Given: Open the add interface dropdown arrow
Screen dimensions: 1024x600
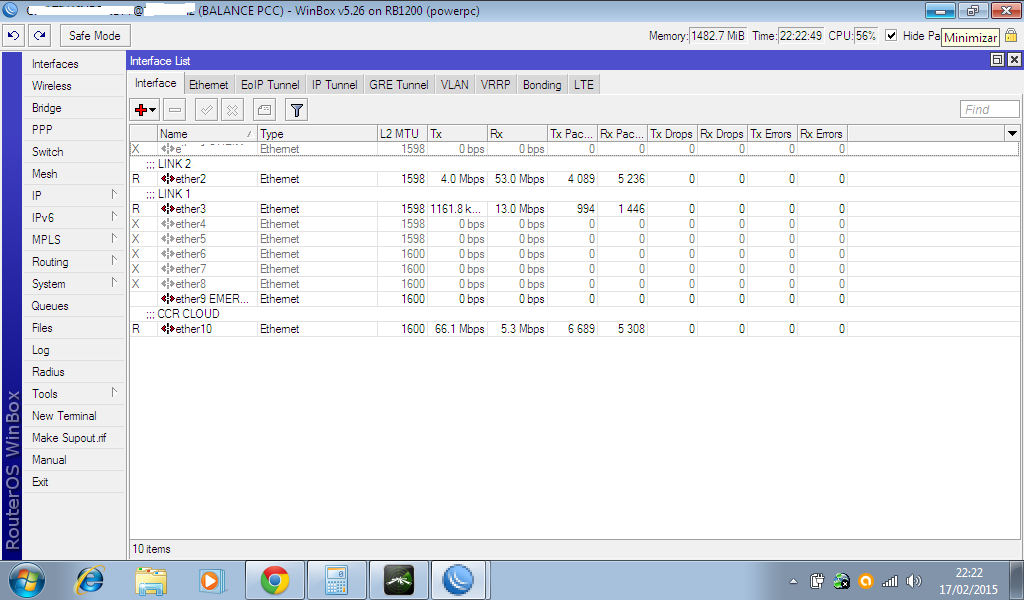Looking at the screenshot, I should point(152,110).
